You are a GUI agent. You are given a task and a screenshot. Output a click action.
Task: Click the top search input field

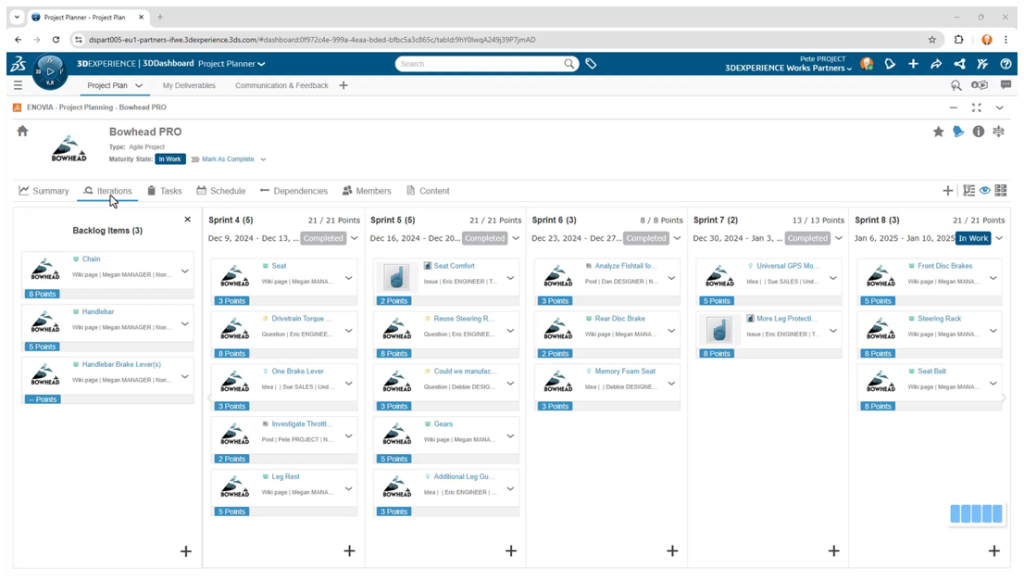(x=478, y=64)
